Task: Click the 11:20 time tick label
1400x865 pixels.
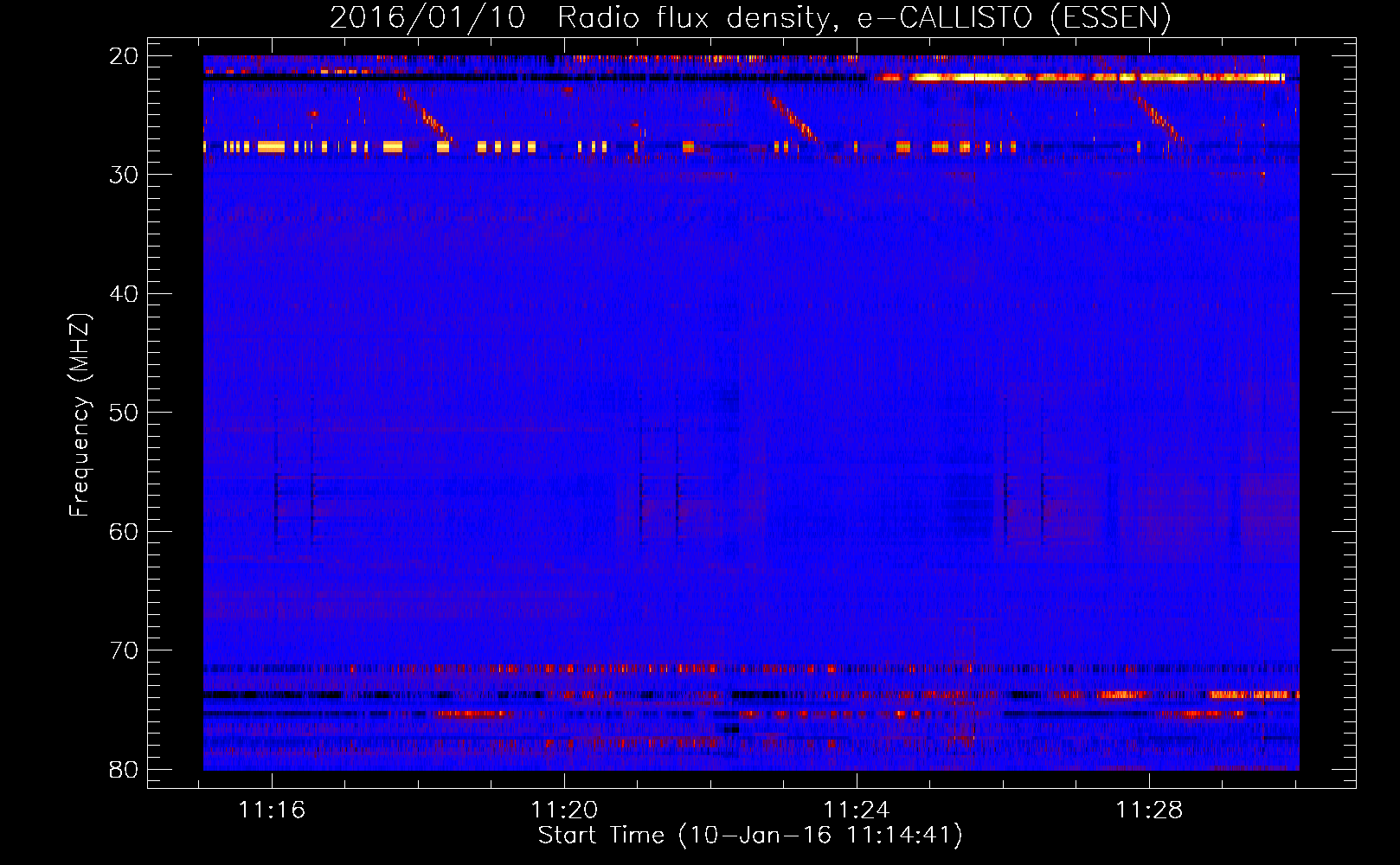Action: coord(564,811)
